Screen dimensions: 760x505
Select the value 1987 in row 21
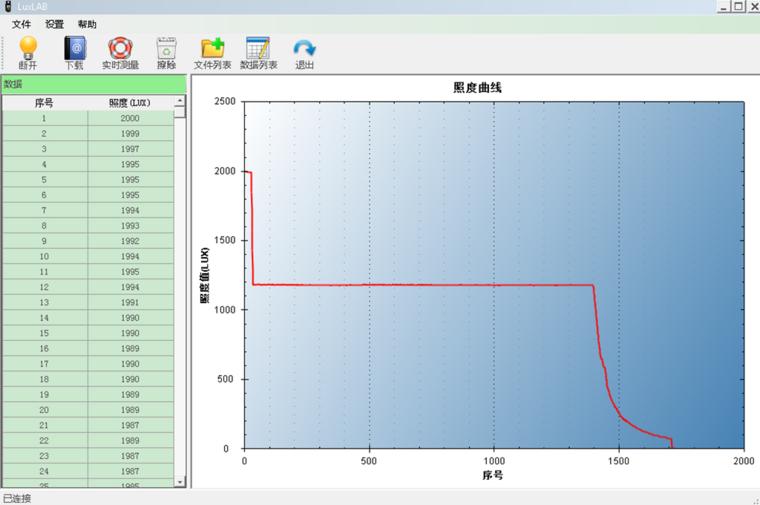pos(130,425)
